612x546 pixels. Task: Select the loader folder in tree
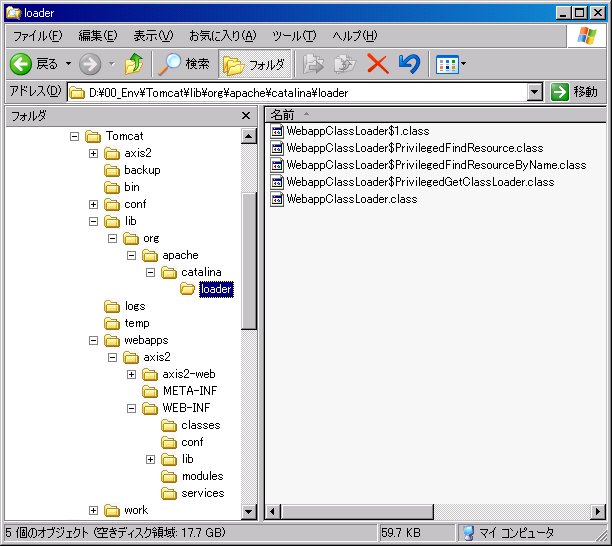(216, 289)
